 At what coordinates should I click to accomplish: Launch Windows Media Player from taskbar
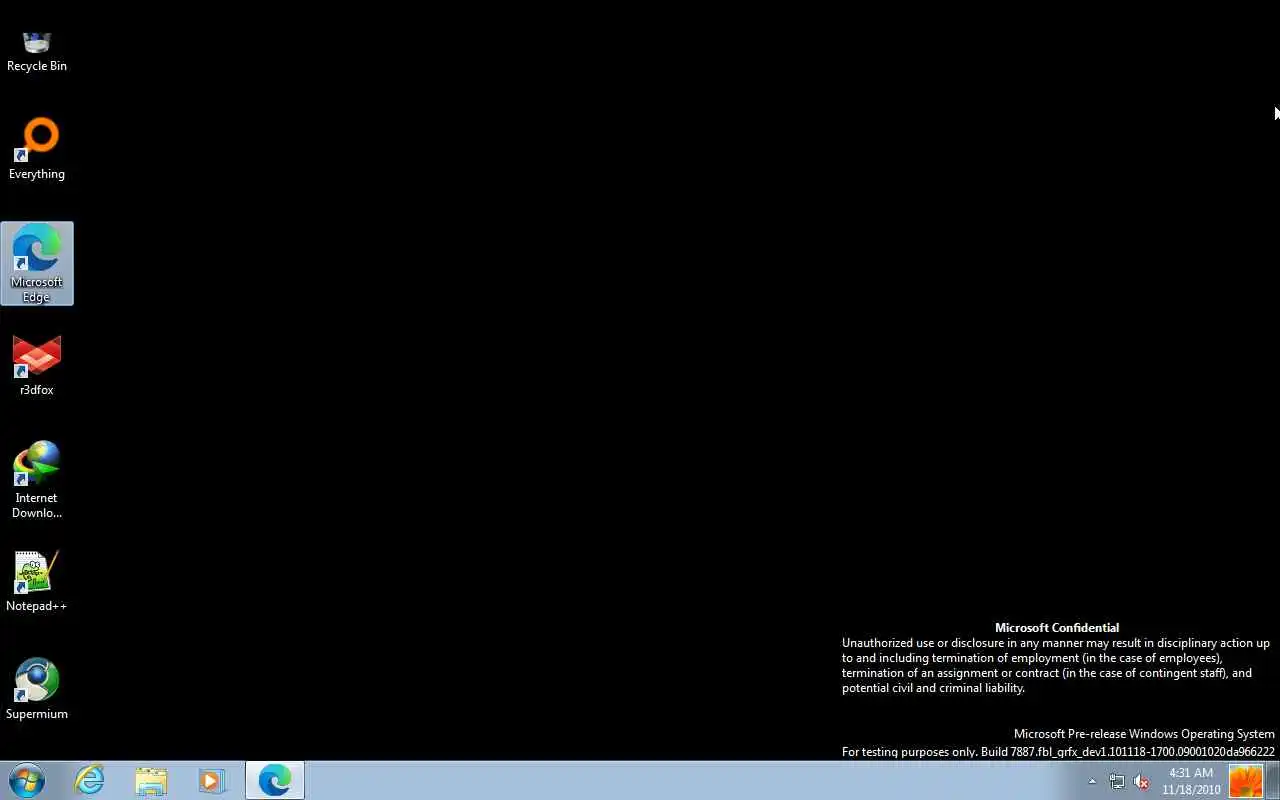coord(212,780)
